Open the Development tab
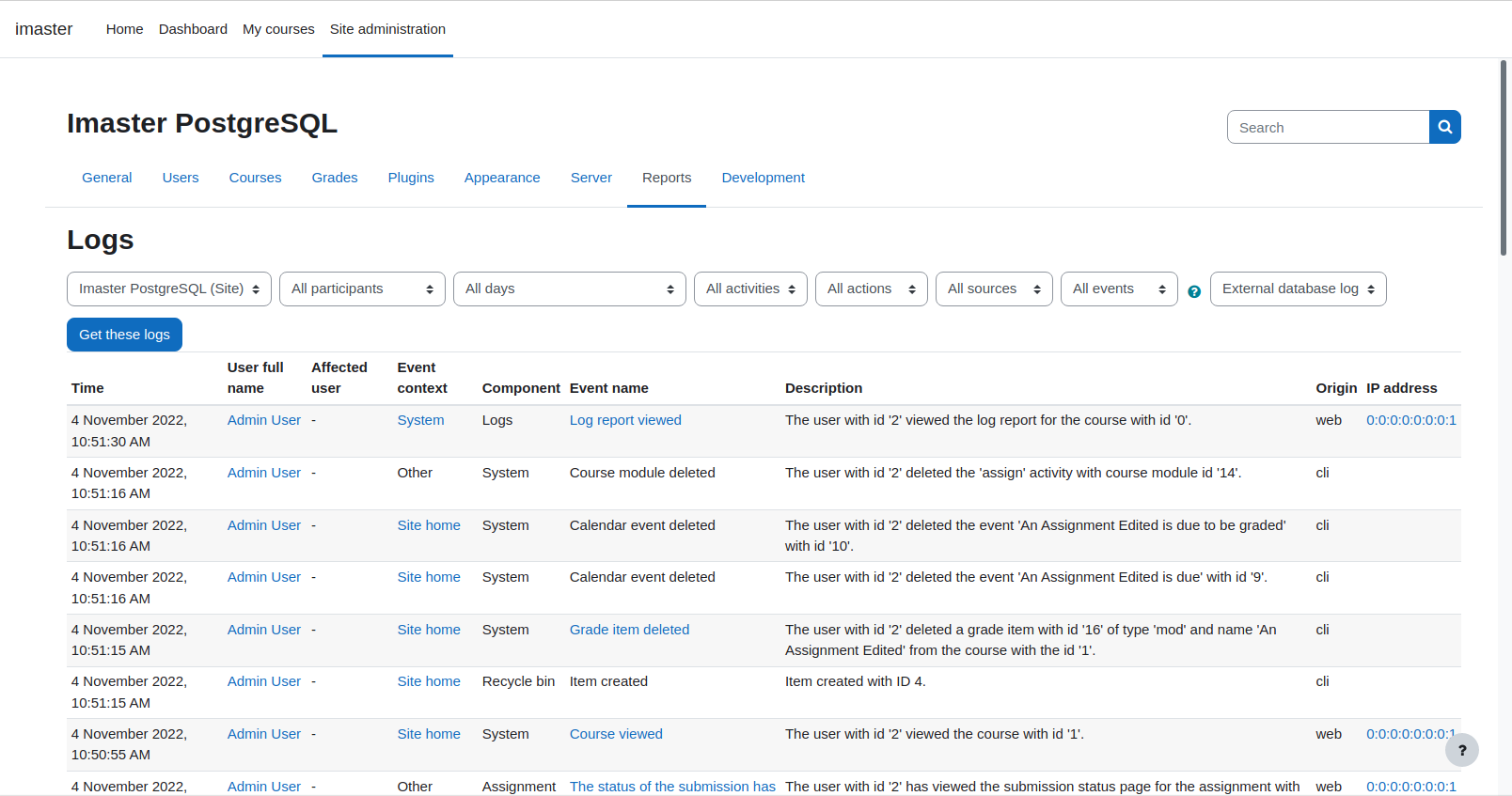This screenshot has width=1512, height=796. 764,178
